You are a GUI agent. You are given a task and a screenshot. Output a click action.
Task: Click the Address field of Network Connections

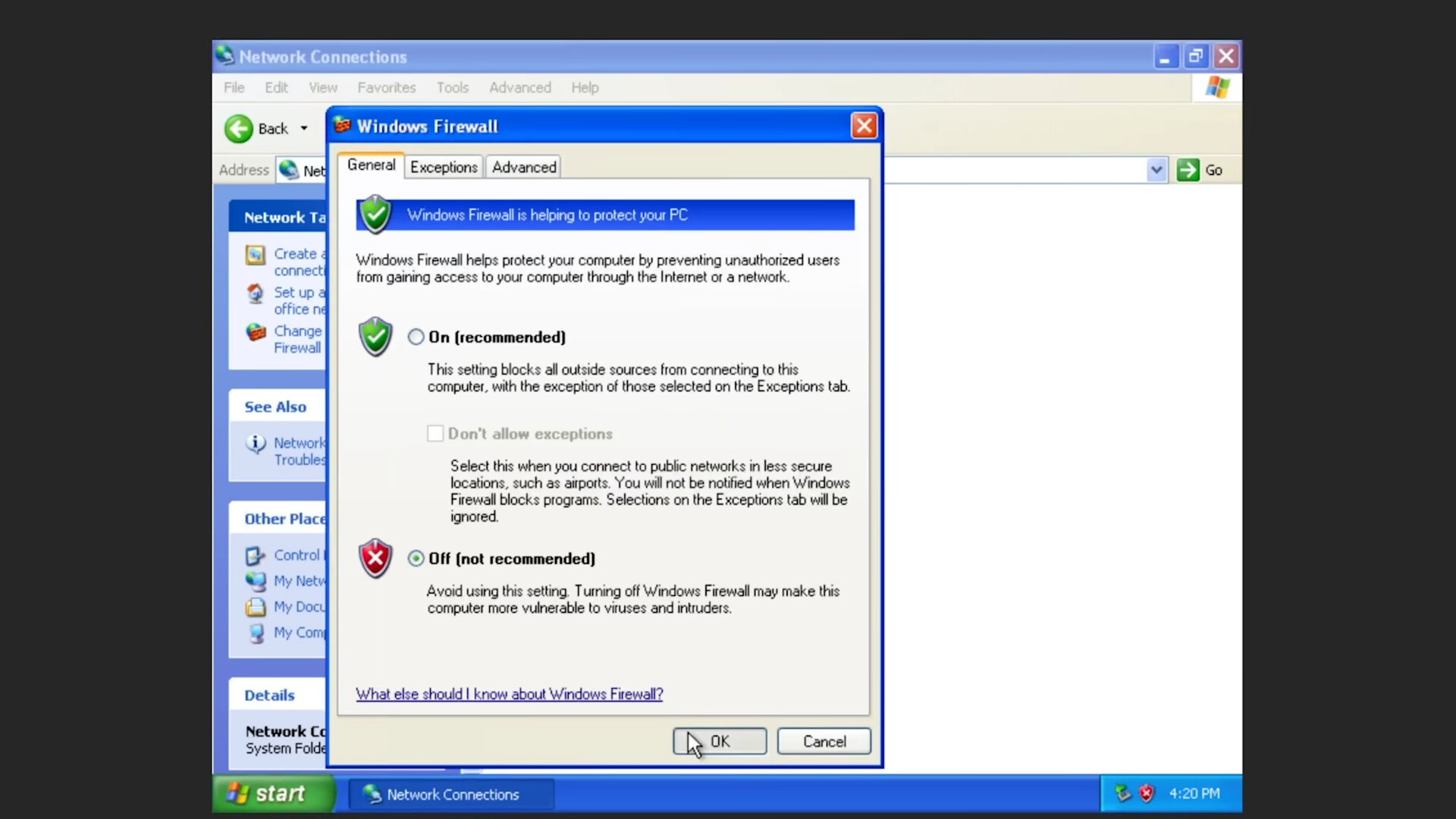pos(720,170)
